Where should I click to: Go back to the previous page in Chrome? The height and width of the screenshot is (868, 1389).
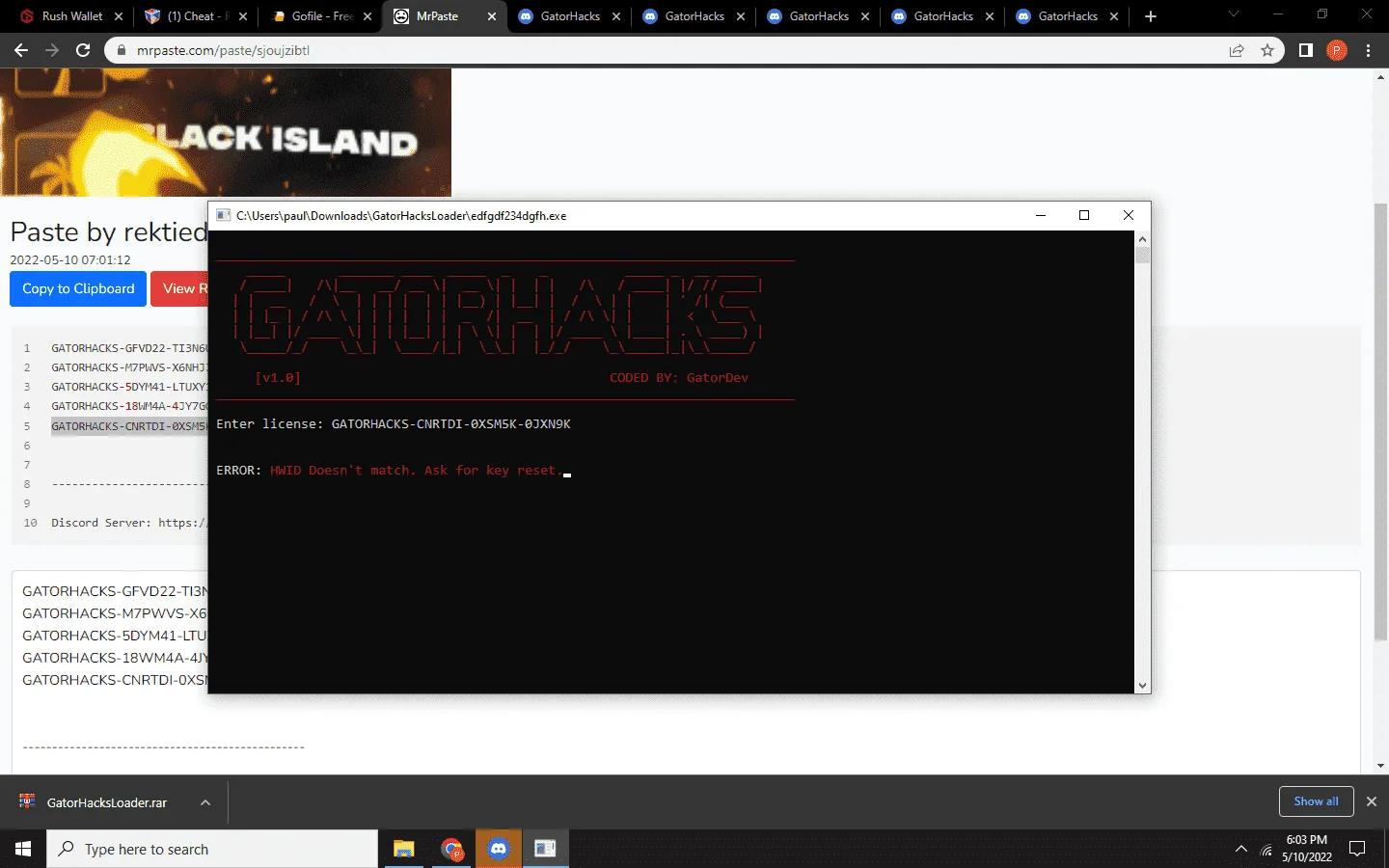point(21,50)
